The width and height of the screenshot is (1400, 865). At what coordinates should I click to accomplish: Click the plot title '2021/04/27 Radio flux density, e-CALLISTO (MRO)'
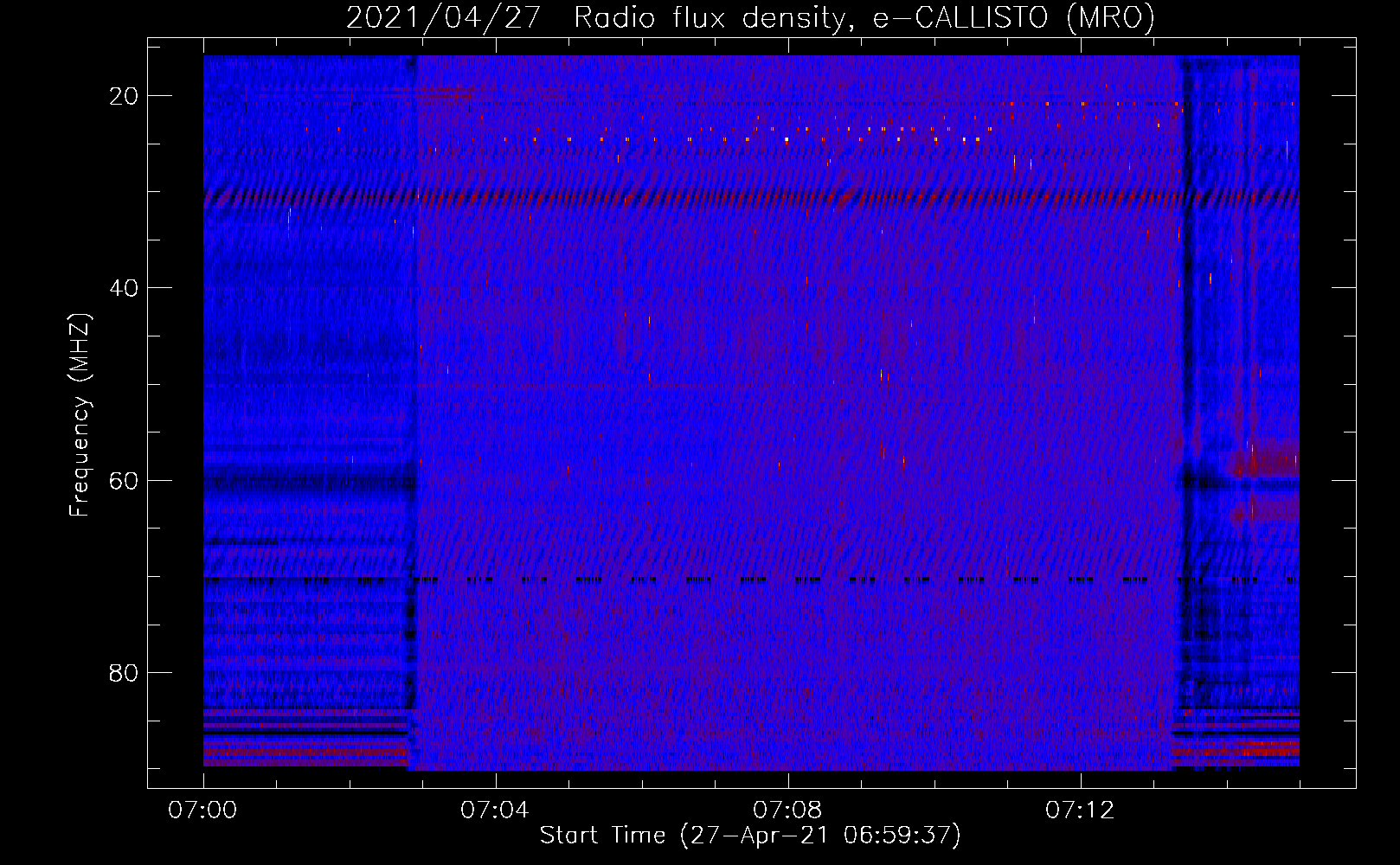[750, 18]
